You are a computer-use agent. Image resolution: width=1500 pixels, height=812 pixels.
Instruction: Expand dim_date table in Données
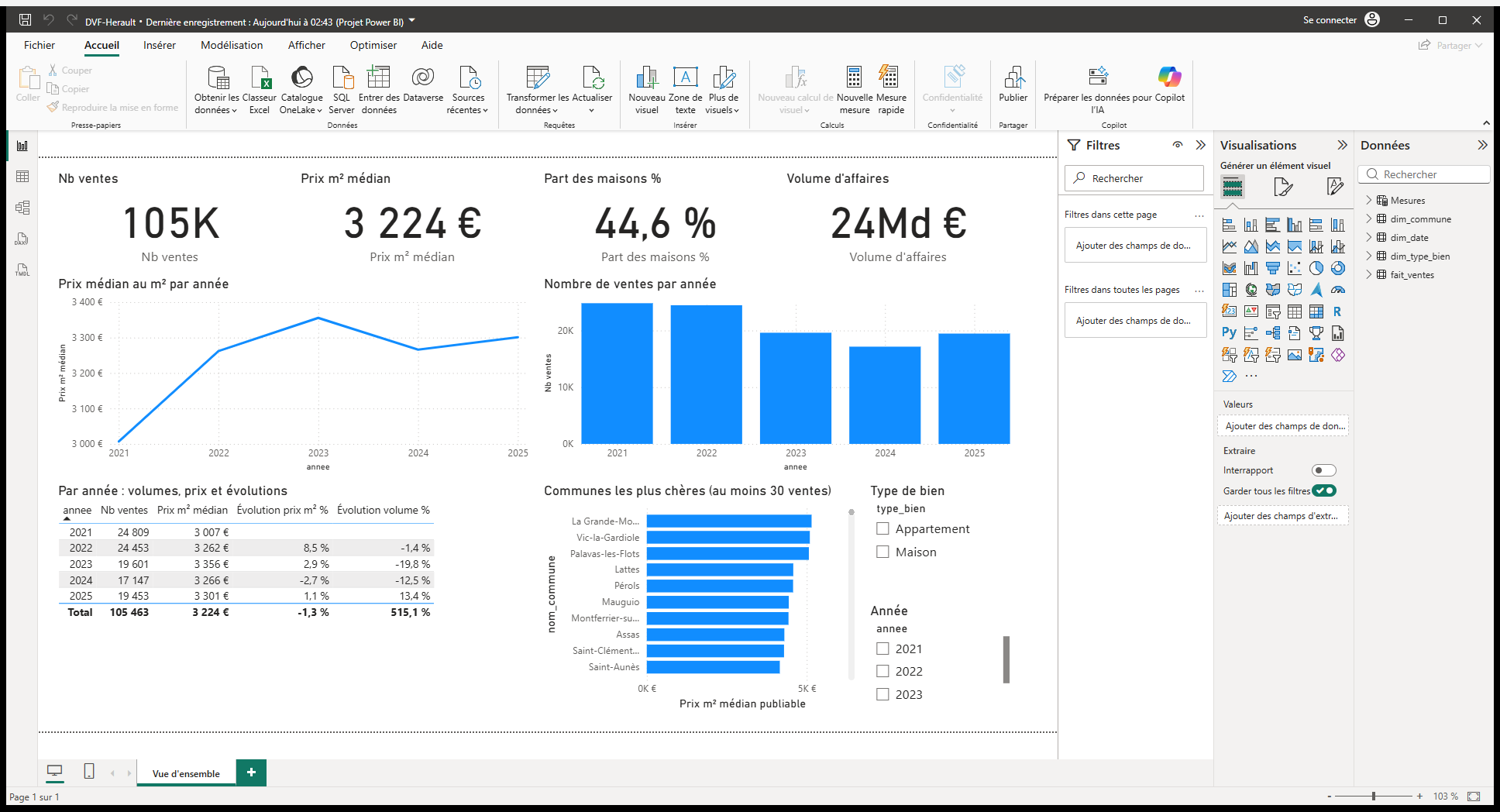[1369, 237]
